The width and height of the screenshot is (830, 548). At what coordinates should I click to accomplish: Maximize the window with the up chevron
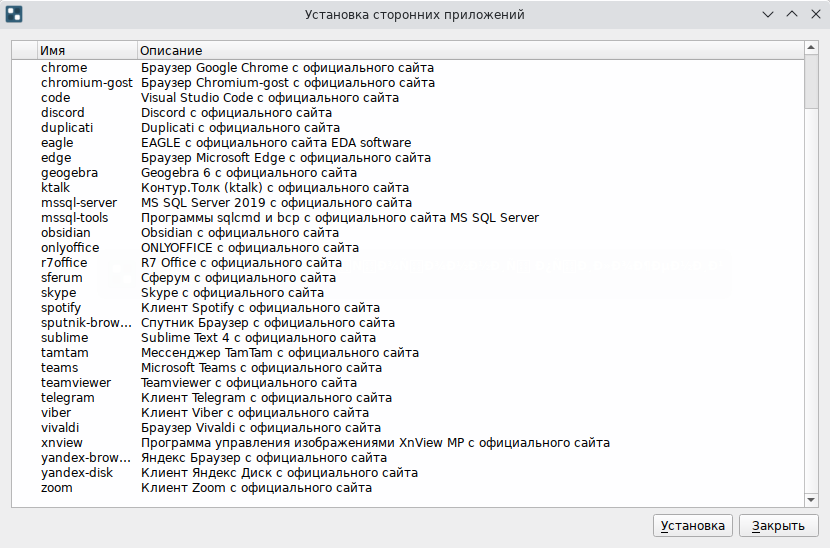(791, 15)
